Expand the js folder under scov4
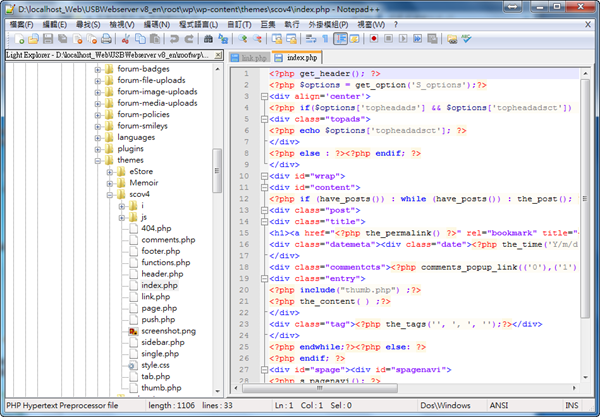This screenshot has width=600, height=417. 121,217
